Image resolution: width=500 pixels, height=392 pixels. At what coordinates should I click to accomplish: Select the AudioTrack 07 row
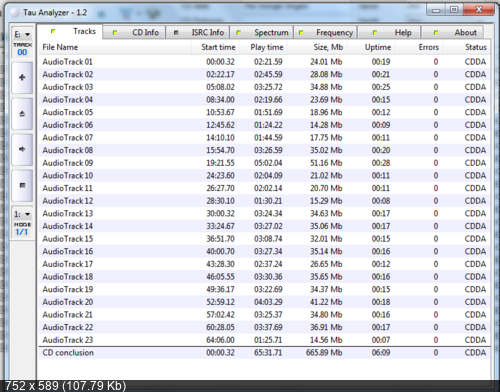(264, 138)
